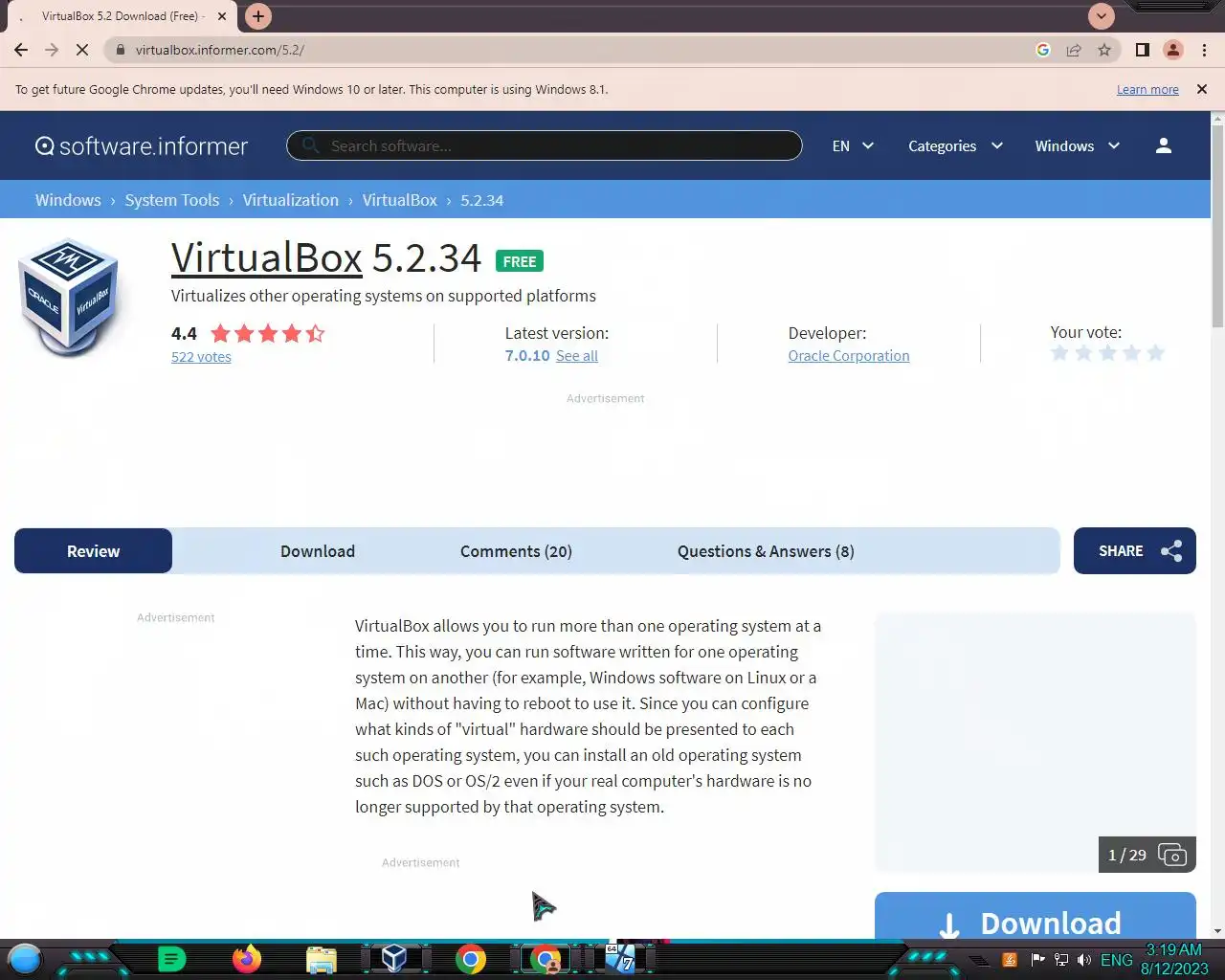
Task: Dismiss the Chrome update notification bar
Action: pyautogui.click(x=1202, y=89)
